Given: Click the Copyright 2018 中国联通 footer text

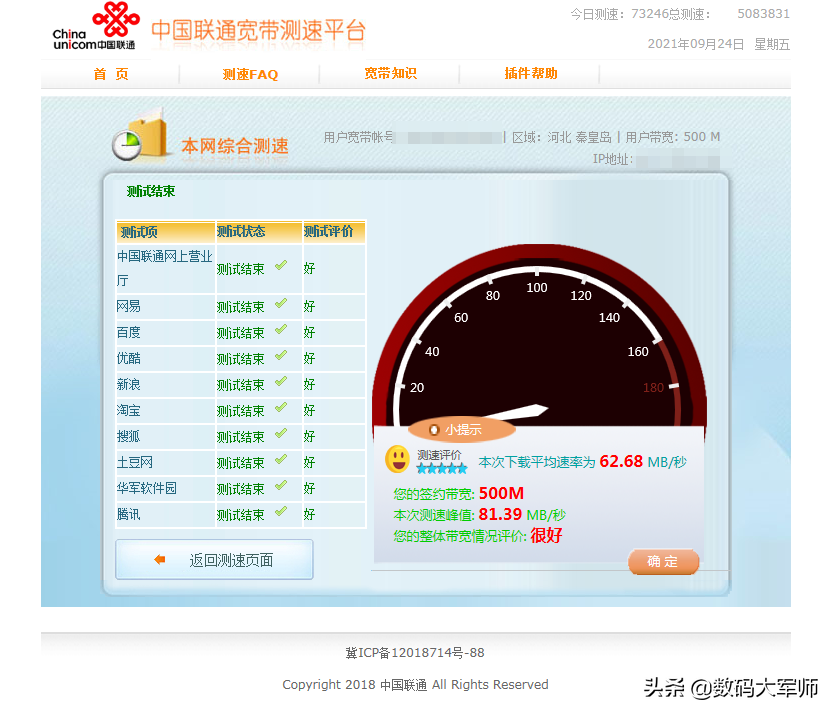Looking at the screenshot, I should click(x=415, y=684).
